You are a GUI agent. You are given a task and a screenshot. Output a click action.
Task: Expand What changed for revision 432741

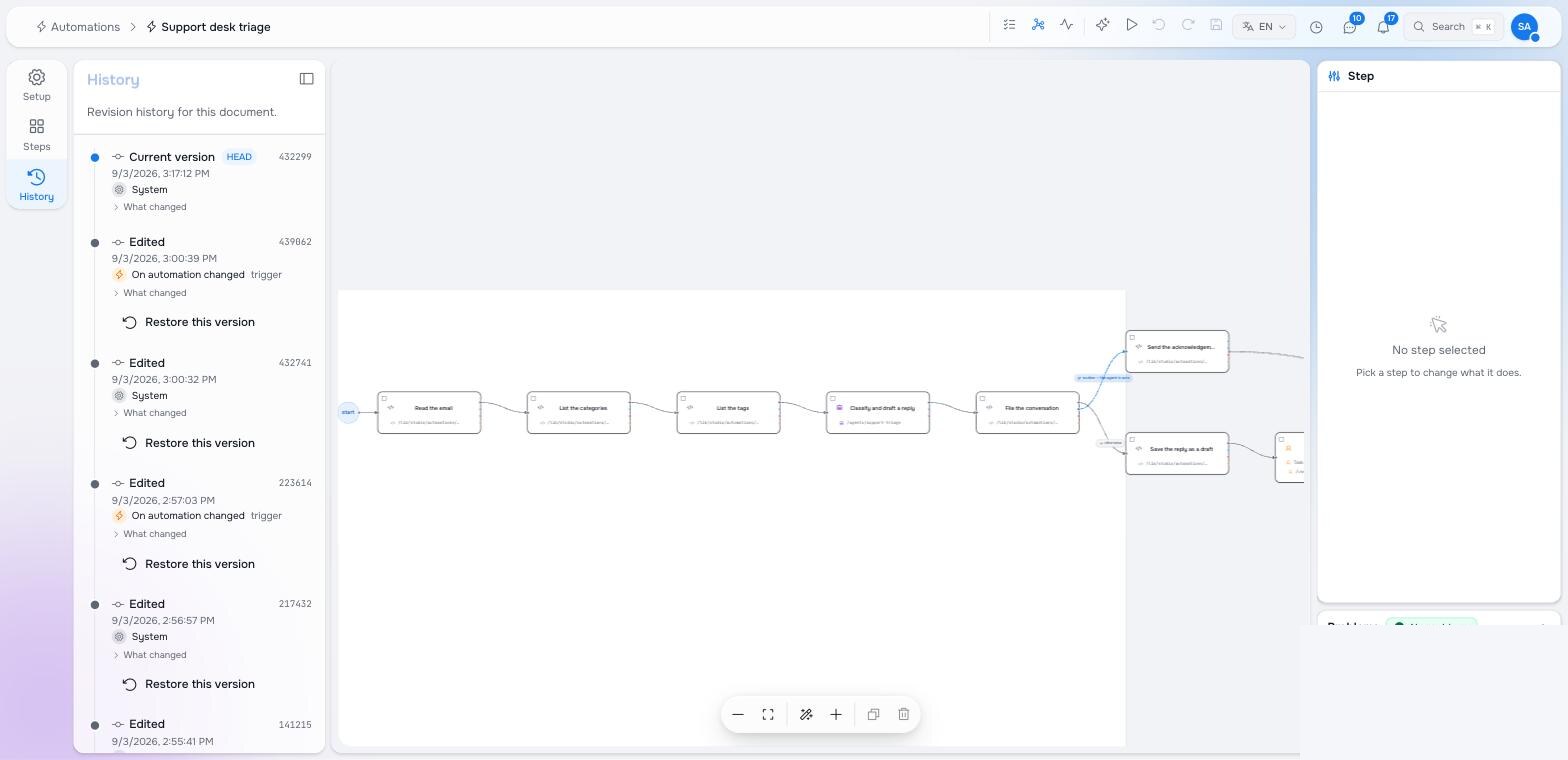click(x=150, y=413)
